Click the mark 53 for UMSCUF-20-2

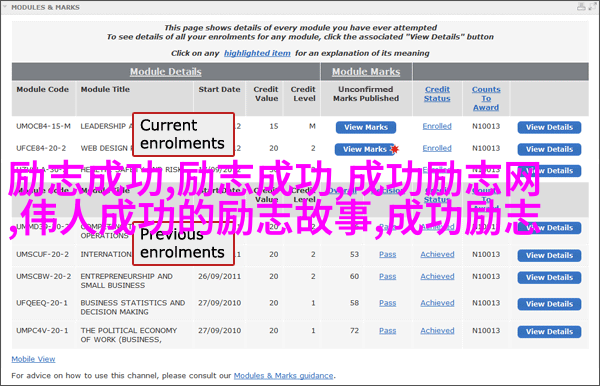pos(354,254)
